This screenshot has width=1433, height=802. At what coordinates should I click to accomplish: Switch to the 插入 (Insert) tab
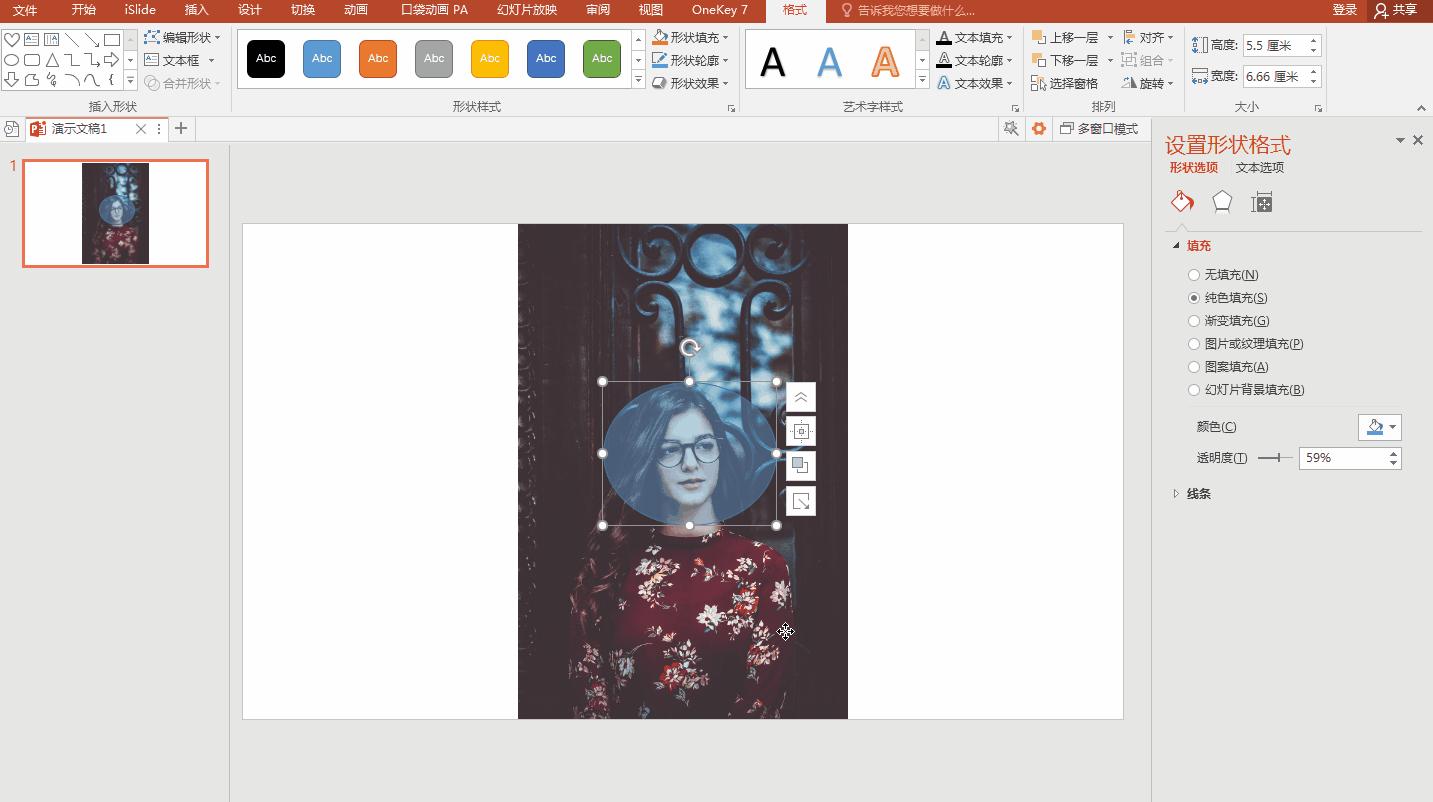click(197, 10)
